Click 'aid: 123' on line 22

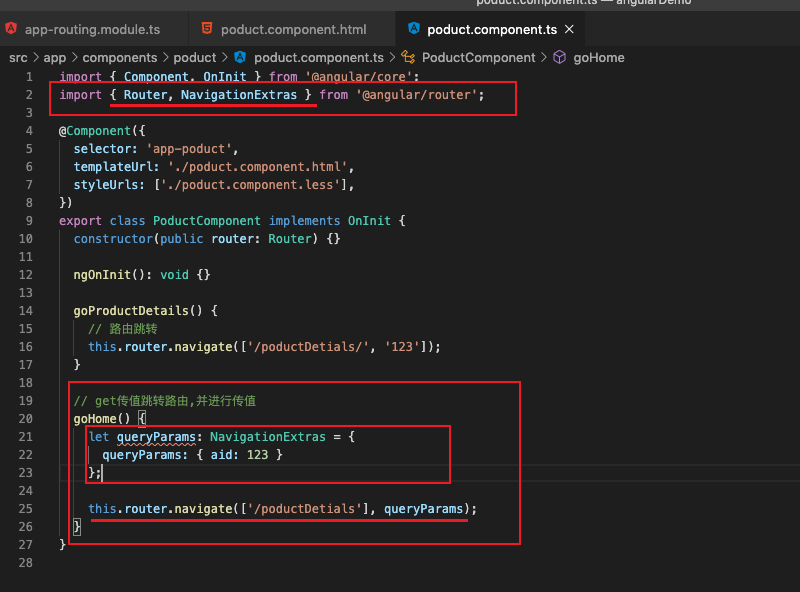click(x=239, y=455)
